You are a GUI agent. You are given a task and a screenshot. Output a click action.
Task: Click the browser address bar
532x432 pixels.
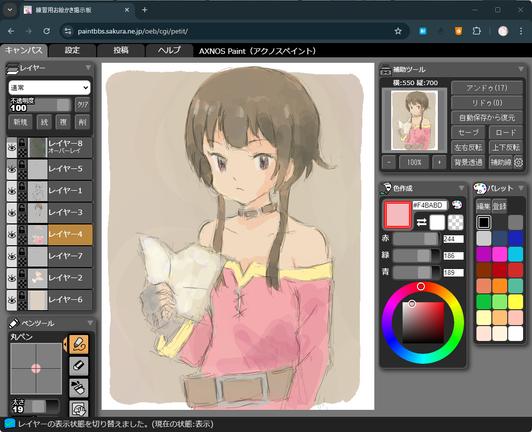coord(234,31)
